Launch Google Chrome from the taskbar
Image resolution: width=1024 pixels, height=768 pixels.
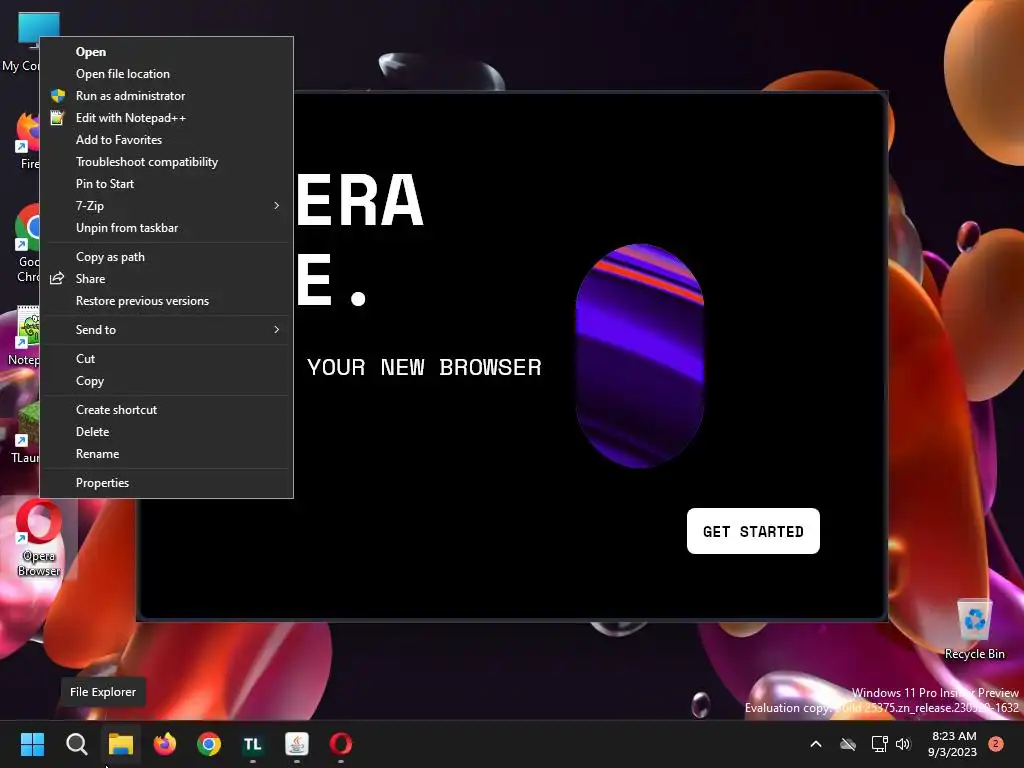coord(209,744)
